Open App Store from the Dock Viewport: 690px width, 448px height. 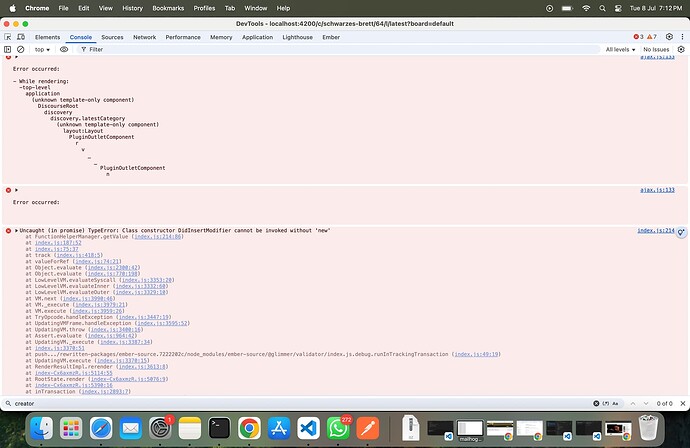click(x=279, y=428)
